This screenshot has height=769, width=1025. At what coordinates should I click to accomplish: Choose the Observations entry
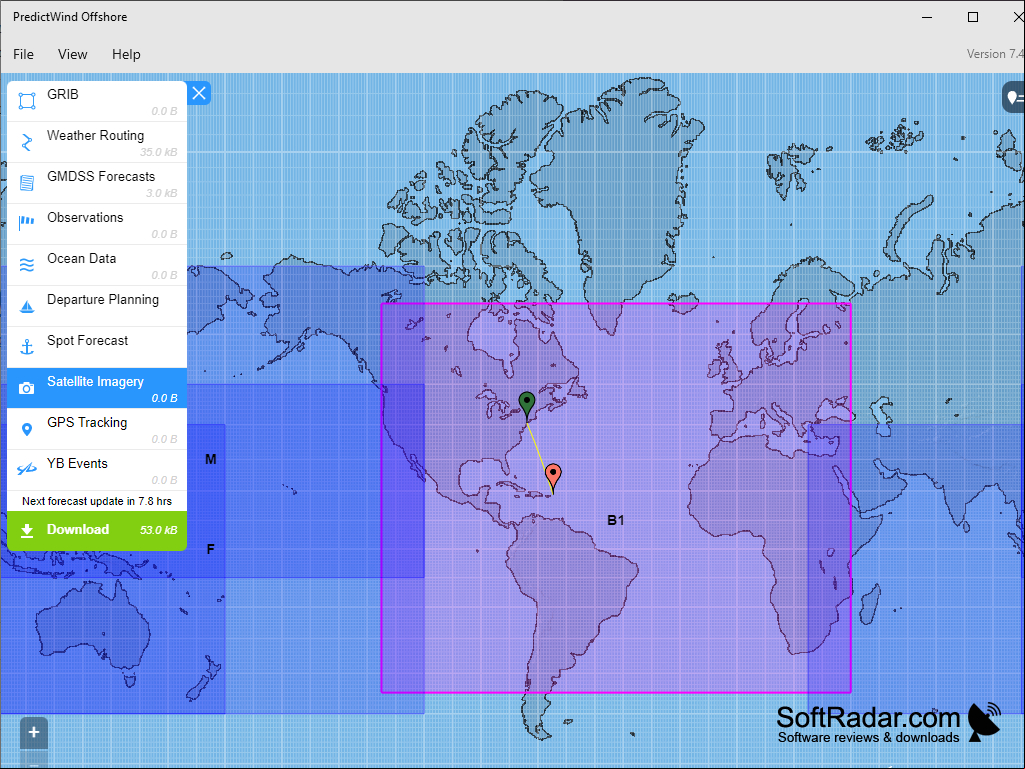coord(97,224)
